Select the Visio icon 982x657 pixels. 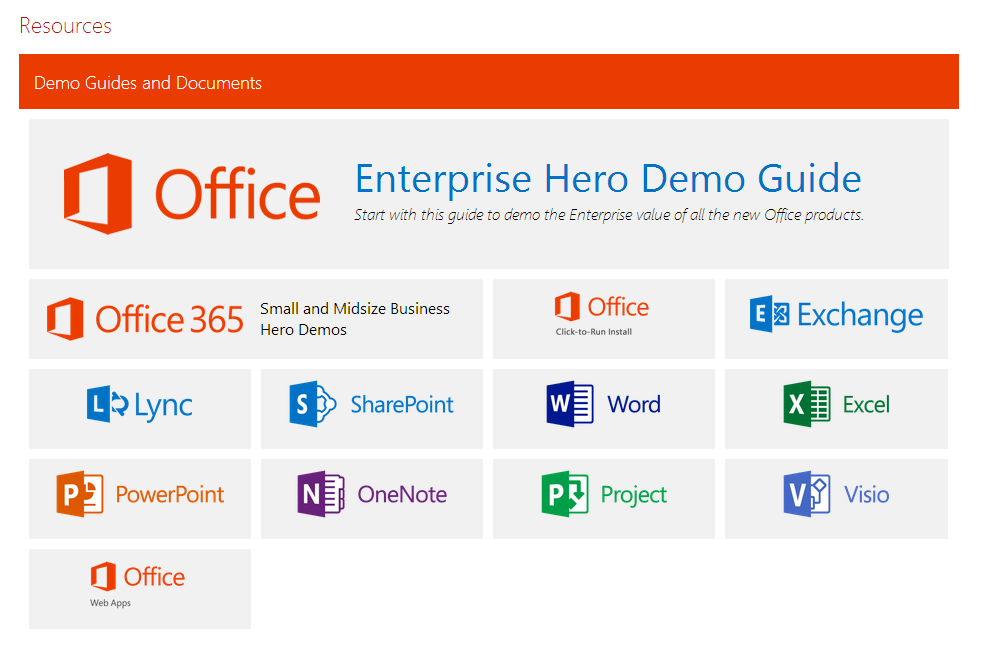[x=807, y=494]
